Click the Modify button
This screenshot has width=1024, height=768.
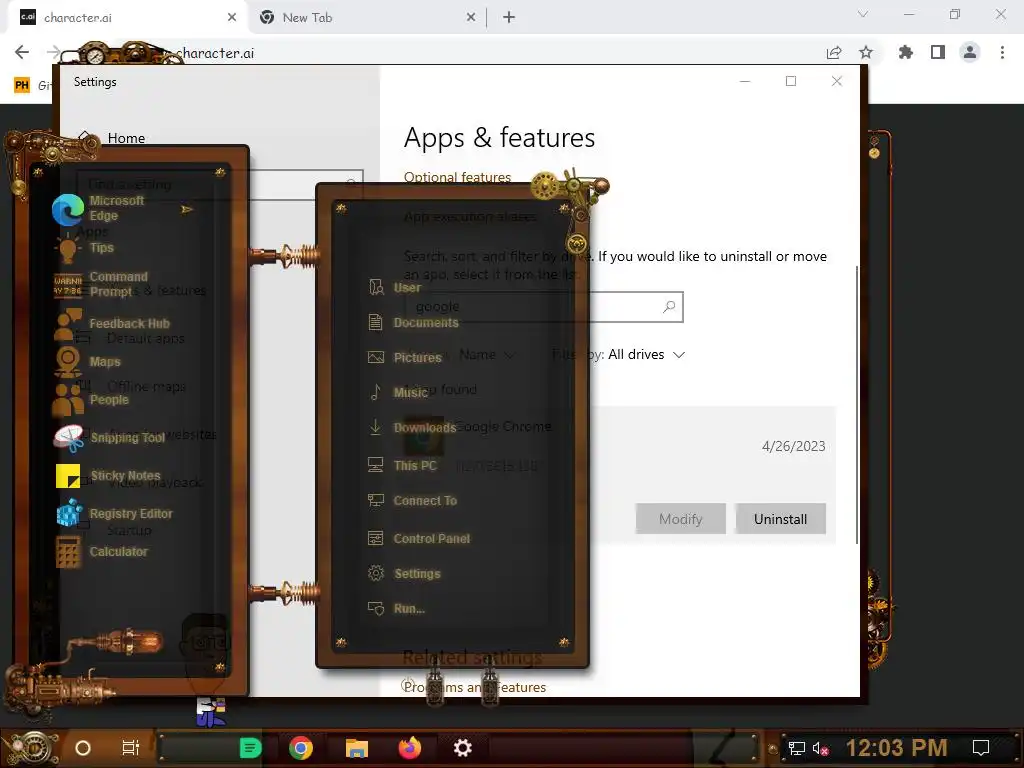coord(680,519)
